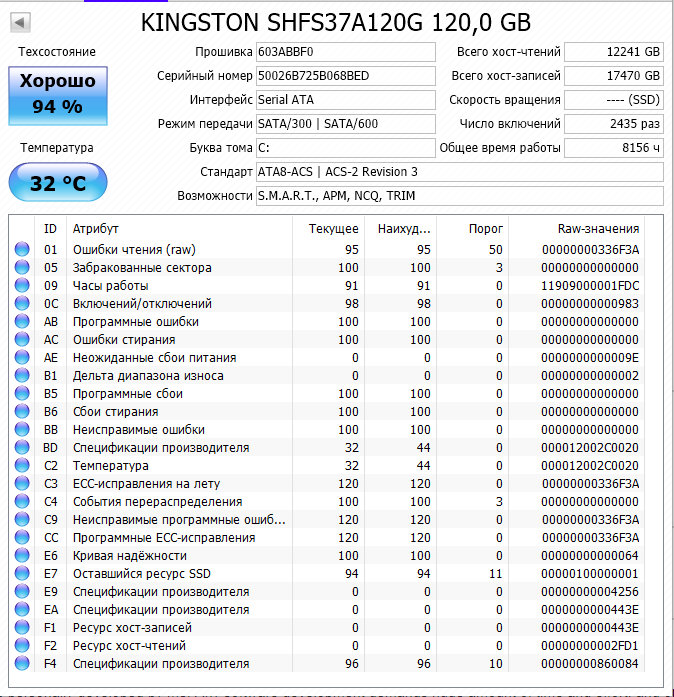Click attribute name Кривая надёжности
The width and height of the screenshot is (674, 697).
pos(130,556)
